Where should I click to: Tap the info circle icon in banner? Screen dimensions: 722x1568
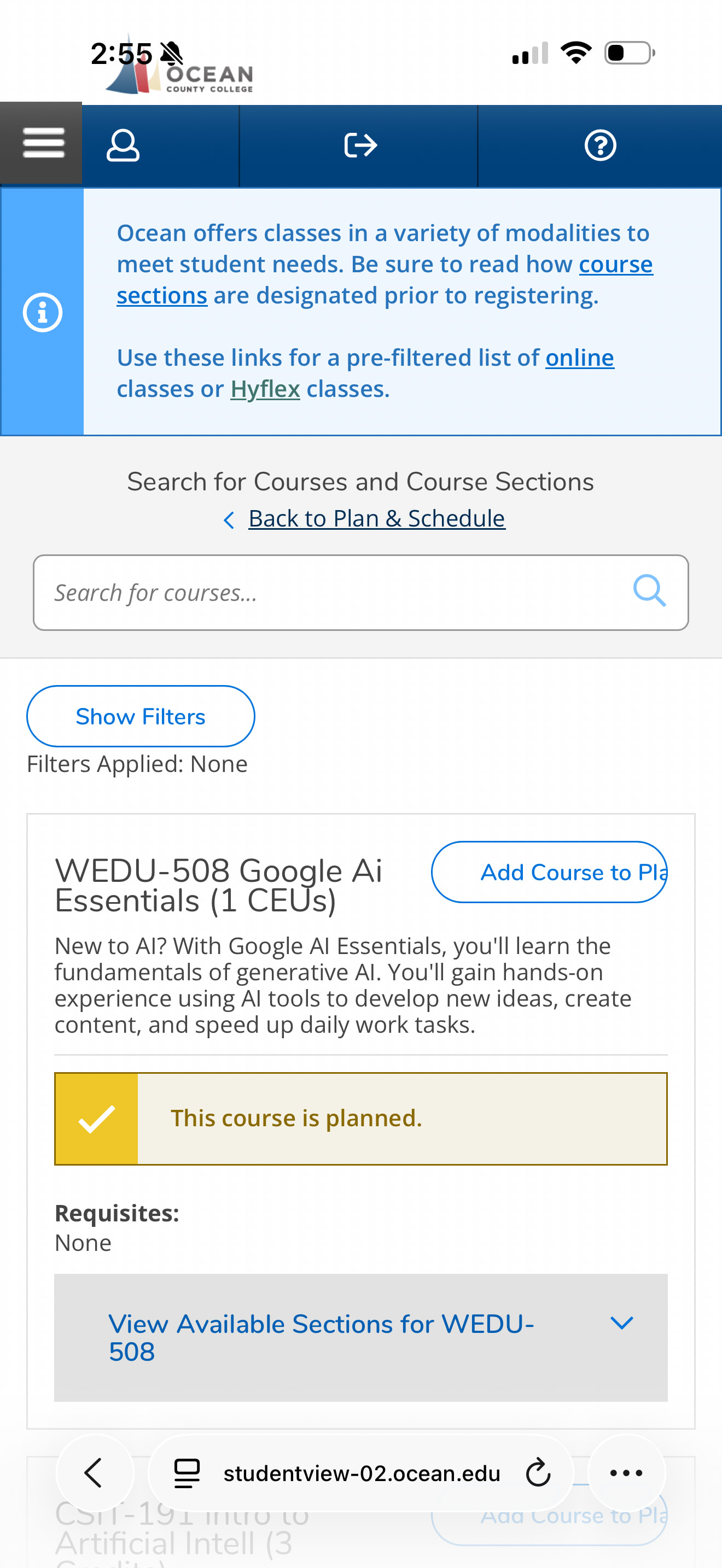tap(43, 312)
